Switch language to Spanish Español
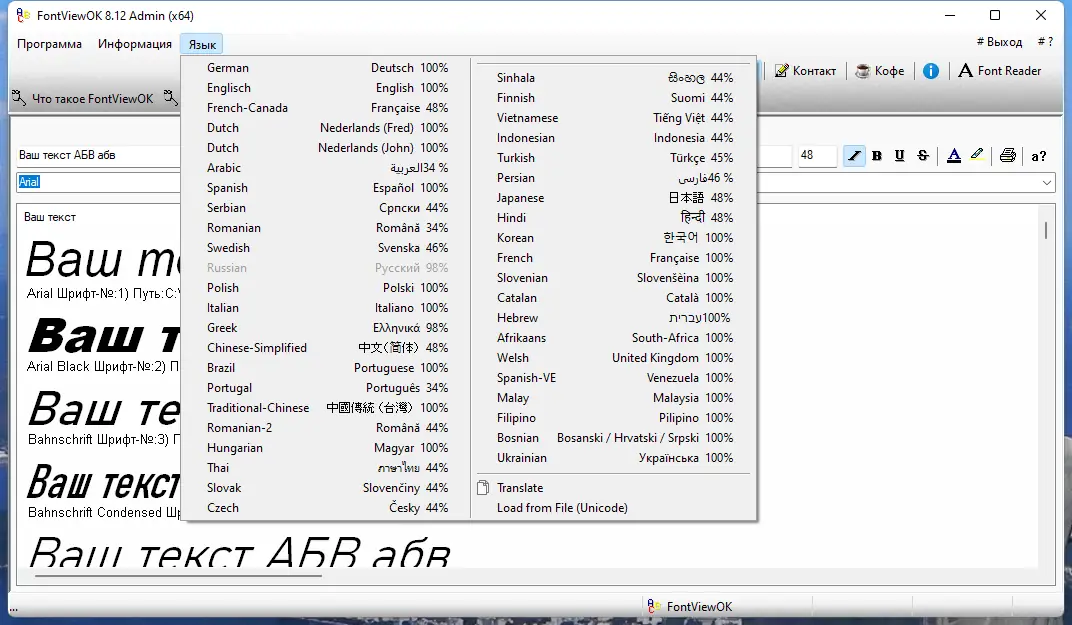Screen dimensions: 1072x625 327,187
